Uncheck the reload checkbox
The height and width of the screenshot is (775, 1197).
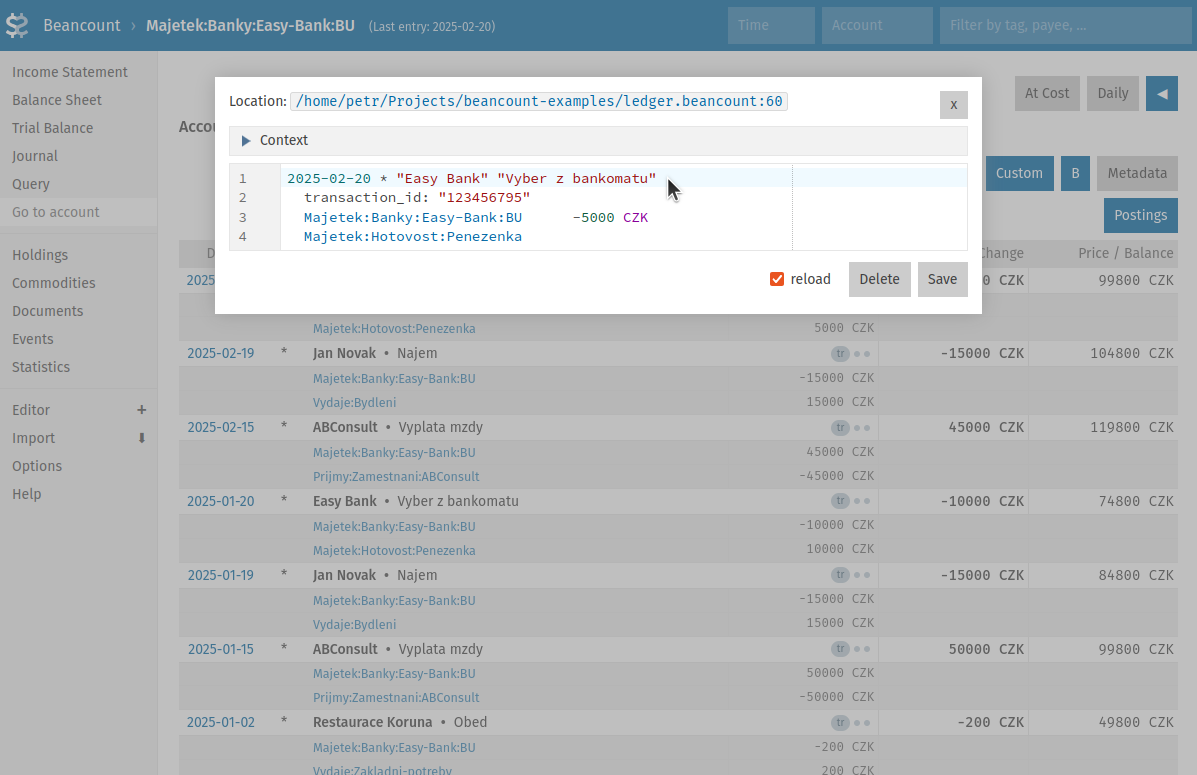click(777, 280)
